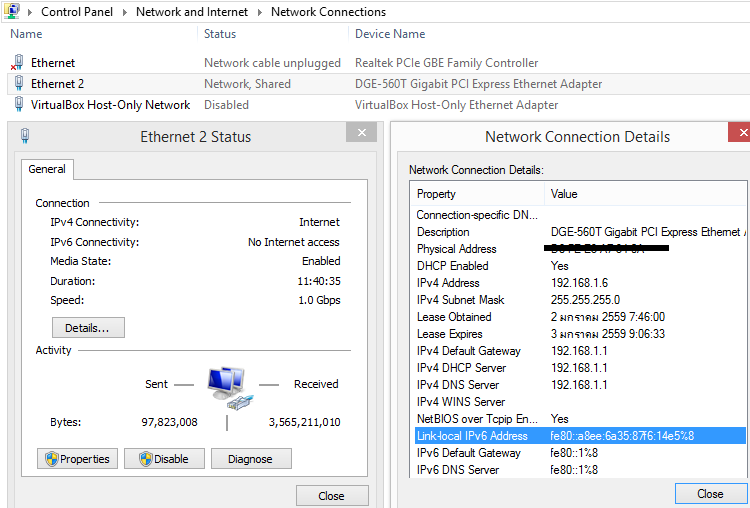
Task: Expand the Network and Internet breadcrumb arrow
Action: point(261,12)
